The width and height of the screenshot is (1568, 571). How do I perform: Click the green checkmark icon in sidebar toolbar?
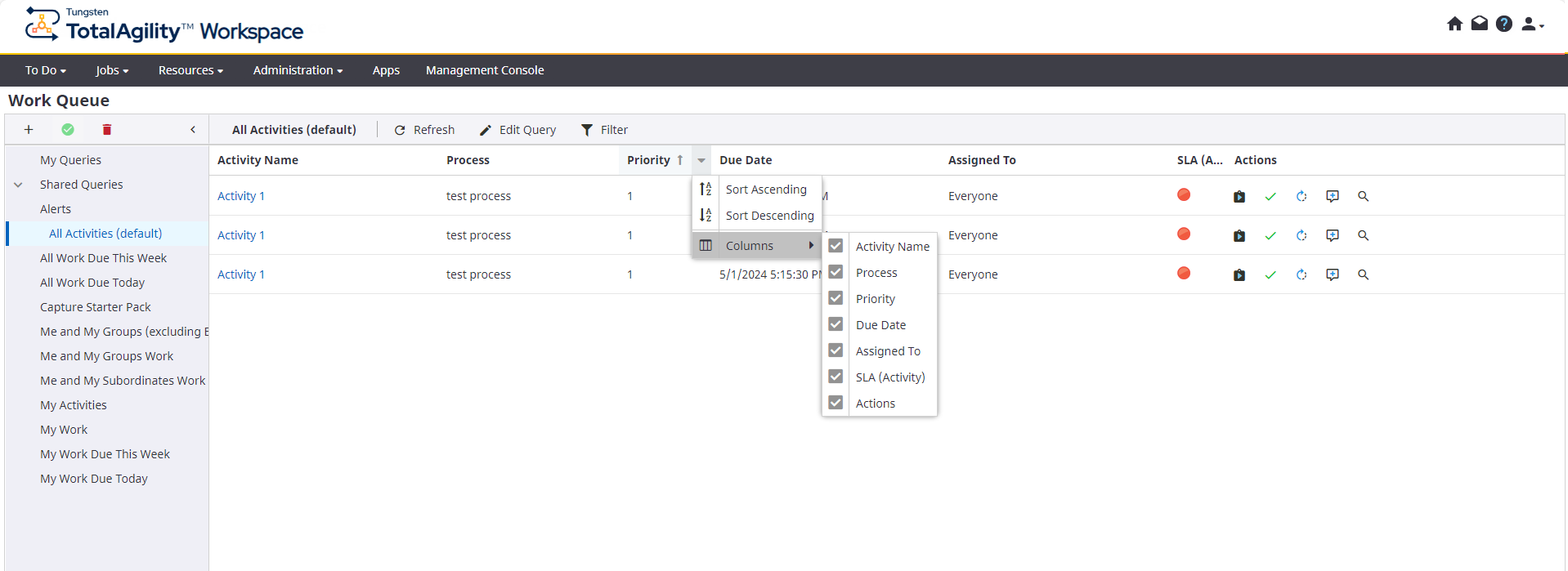click(x=68, y=130)
